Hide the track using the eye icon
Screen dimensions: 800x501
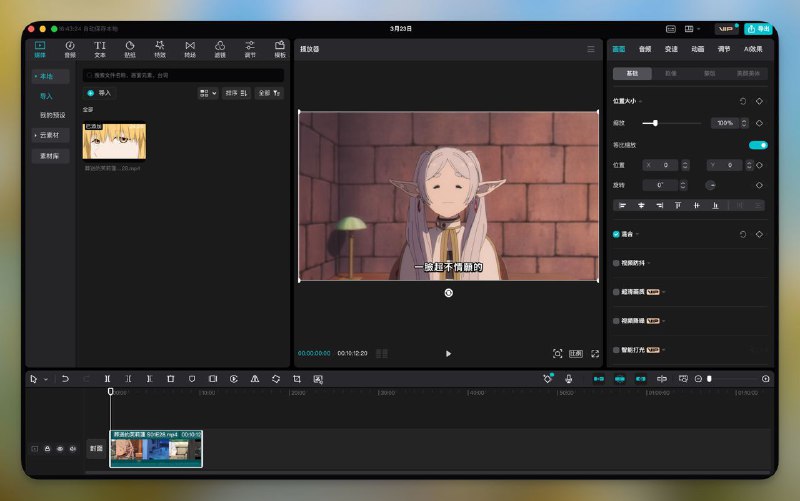(x=59, y=449)
